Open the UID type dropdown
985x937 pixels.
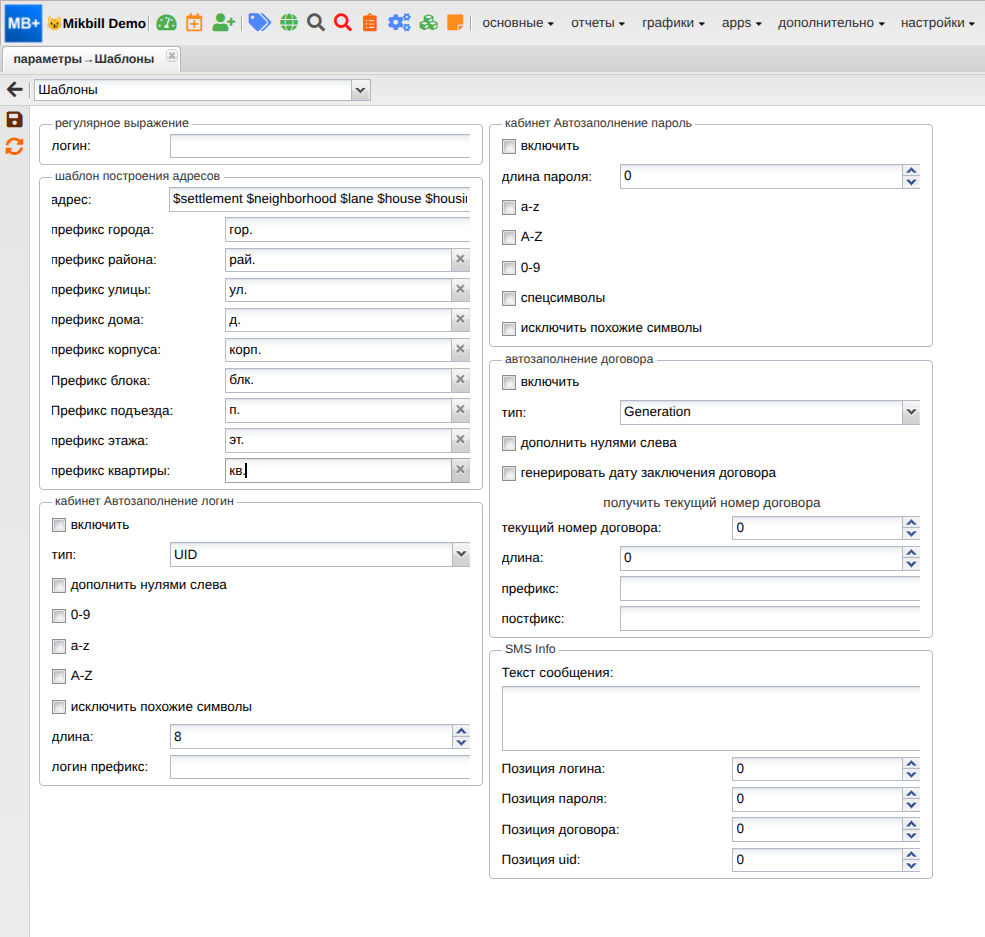[461, 555]
